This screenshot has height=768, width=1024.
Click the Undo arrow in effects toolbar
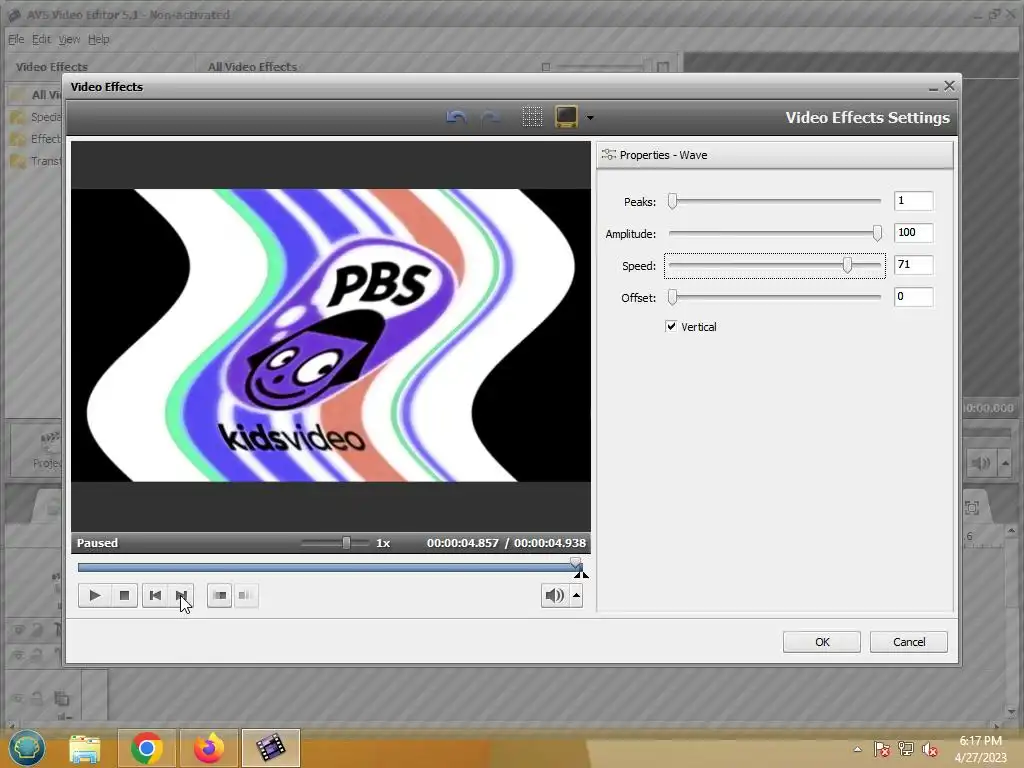pyautogui.click(x=456, y=118)
